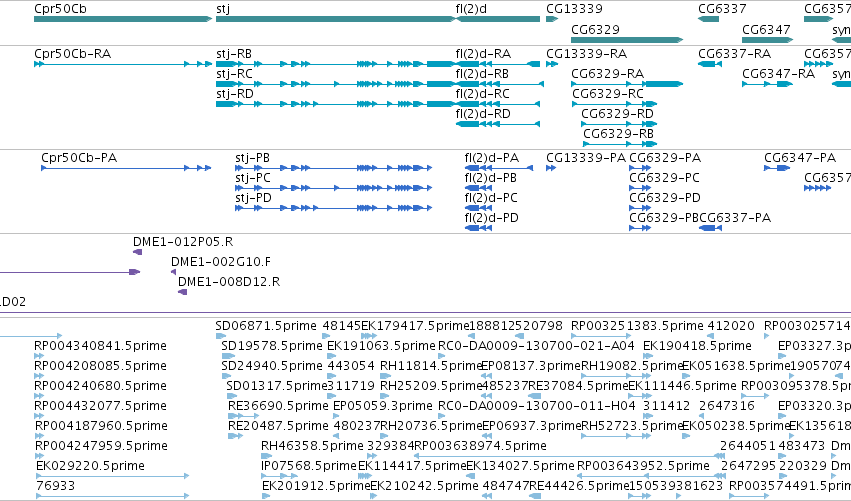851x501 pixels.
Task: Click the CG6337-PA protein label
Action: coord(735,218)
